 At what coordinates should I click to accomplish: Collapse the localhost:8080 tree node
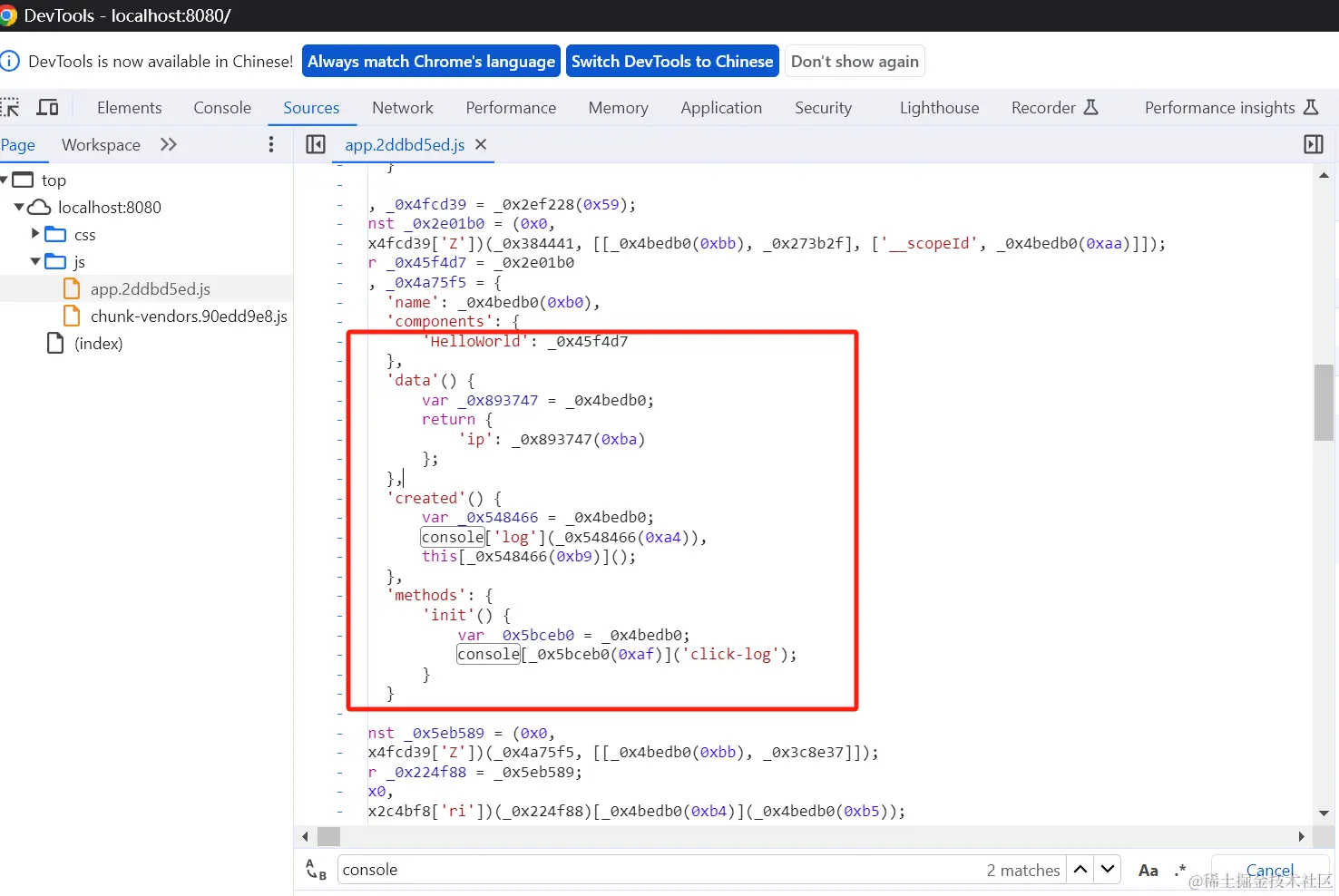tap(19, 207)
